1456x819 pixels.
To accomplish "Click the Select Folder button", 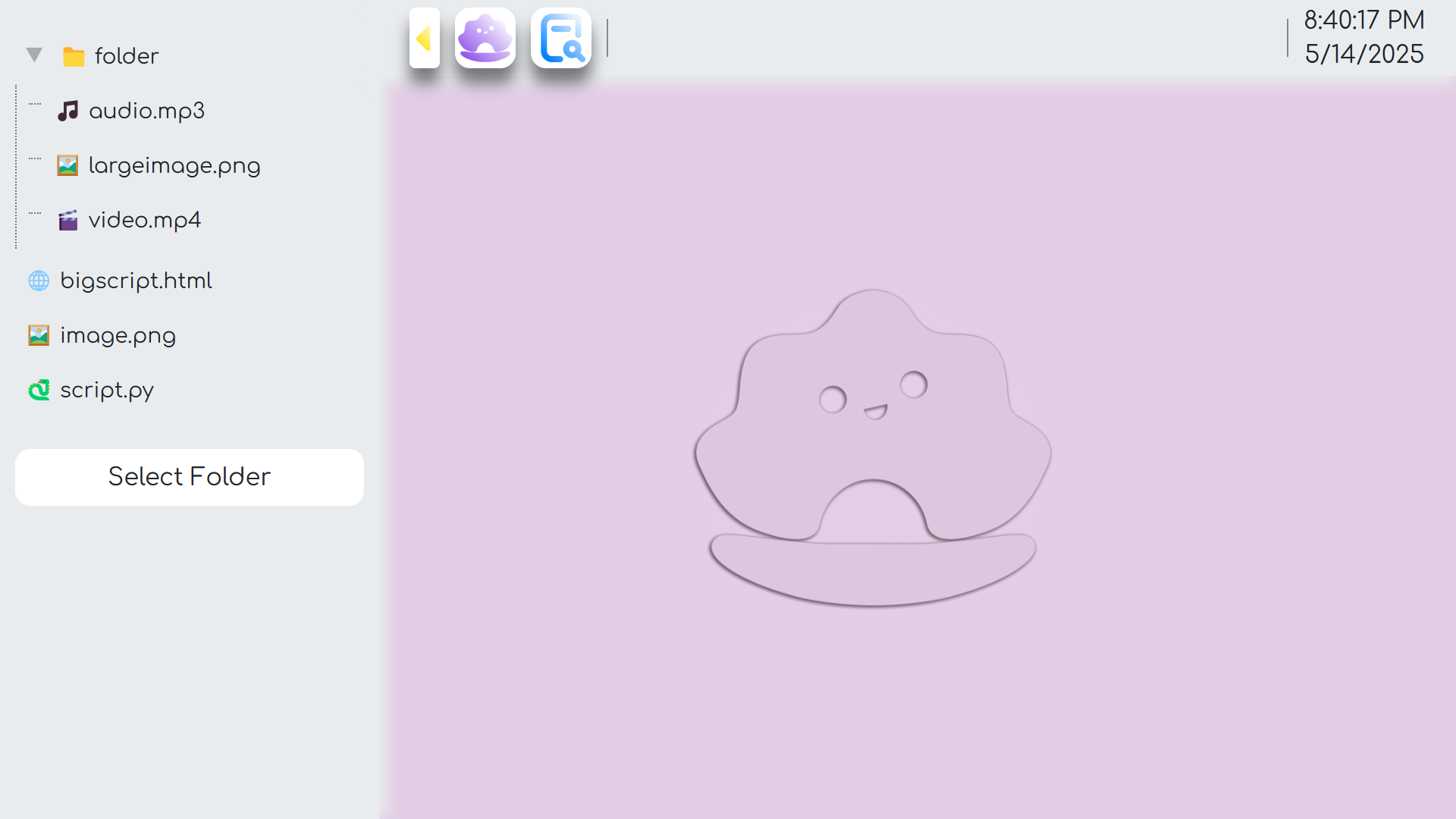I will (189, 477).
